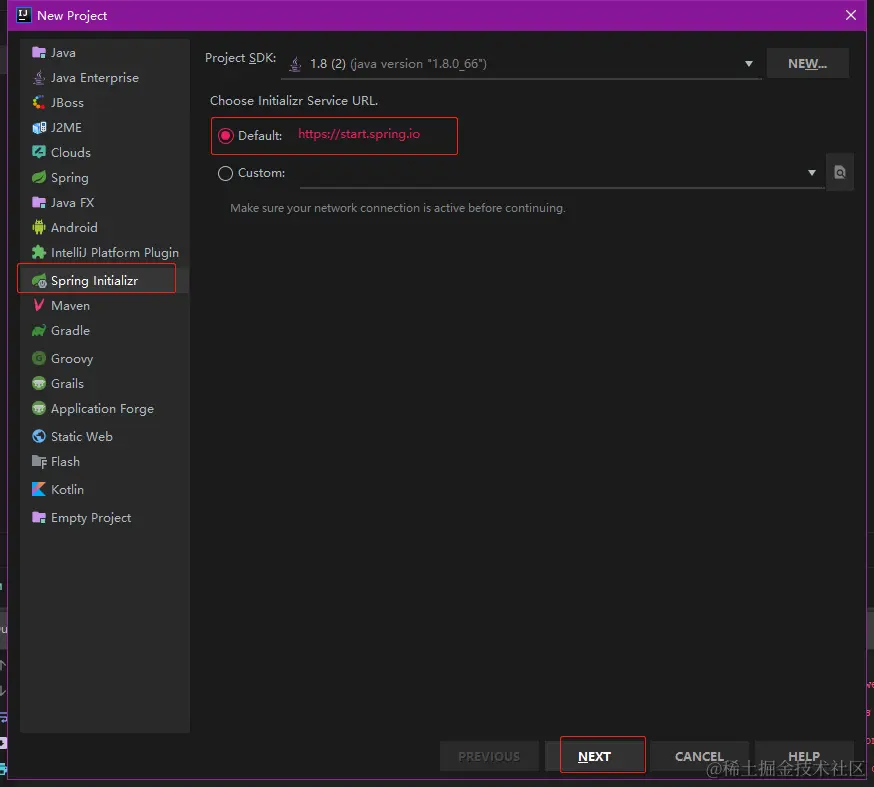The width and height of the screenshot is (874, 787).
Task: Select the Android label
Action: [74, 227]
